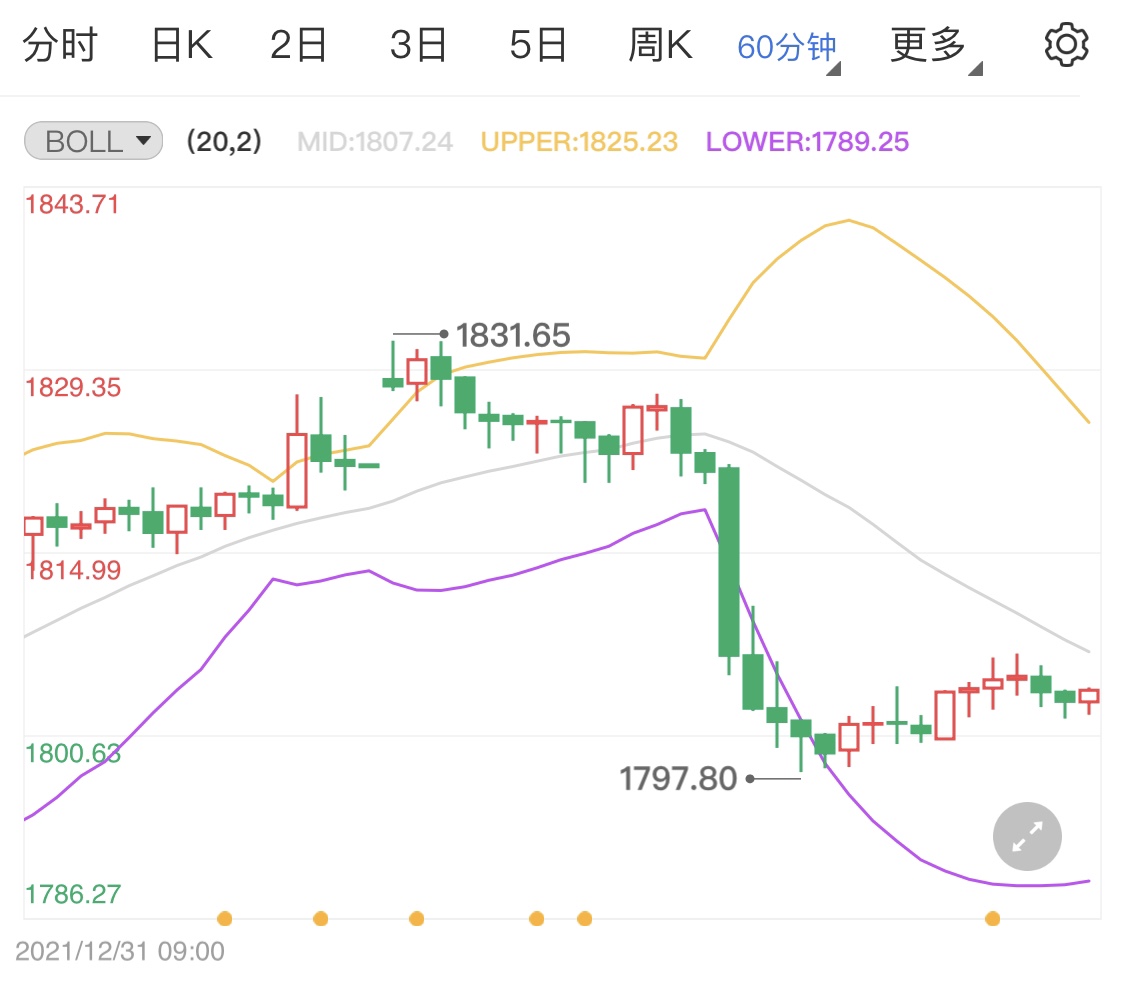
Task: Click the 1797.80 low price label
Action: [678, 778]
